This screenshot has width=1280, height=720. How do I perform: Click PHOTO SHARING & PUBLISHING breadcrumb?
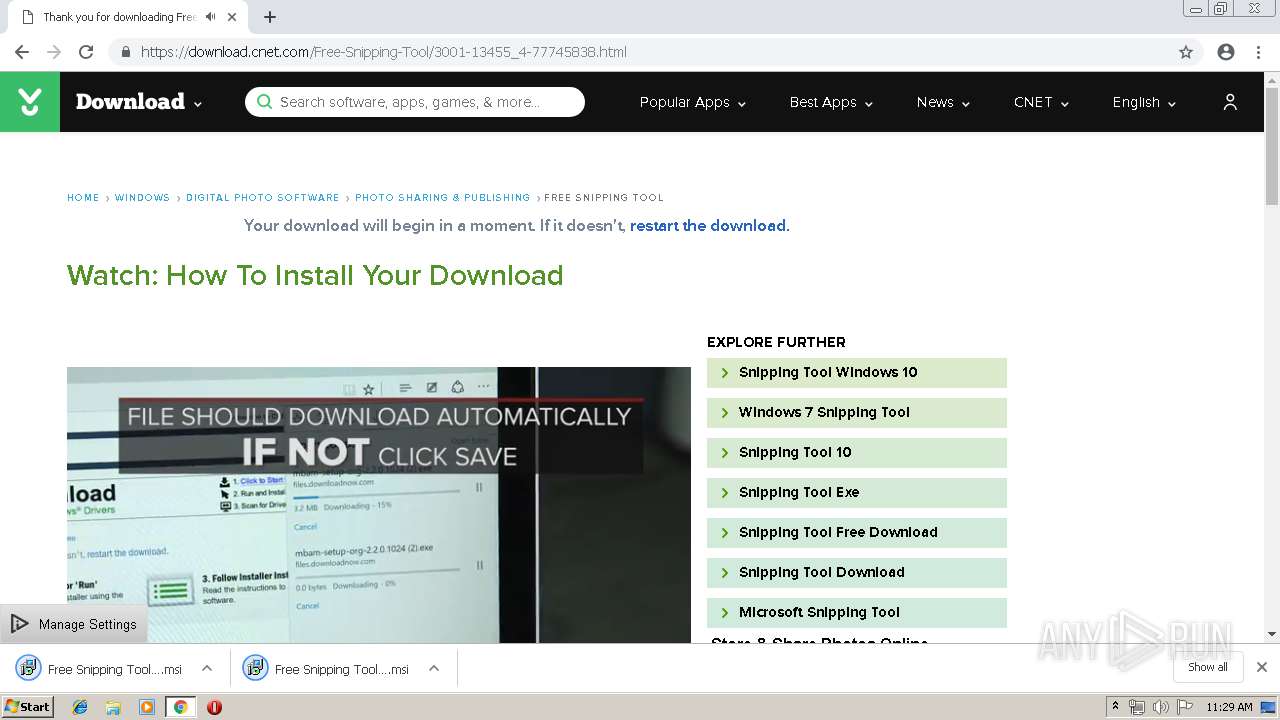[x=443, y=198]
